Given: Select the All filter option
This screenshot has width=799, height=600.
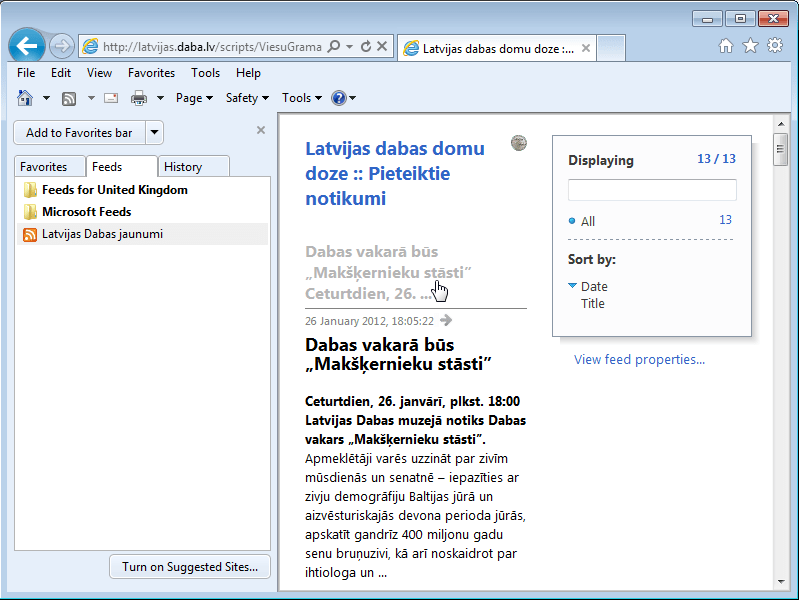Looking at the screenshot, I should pos(588,221).
